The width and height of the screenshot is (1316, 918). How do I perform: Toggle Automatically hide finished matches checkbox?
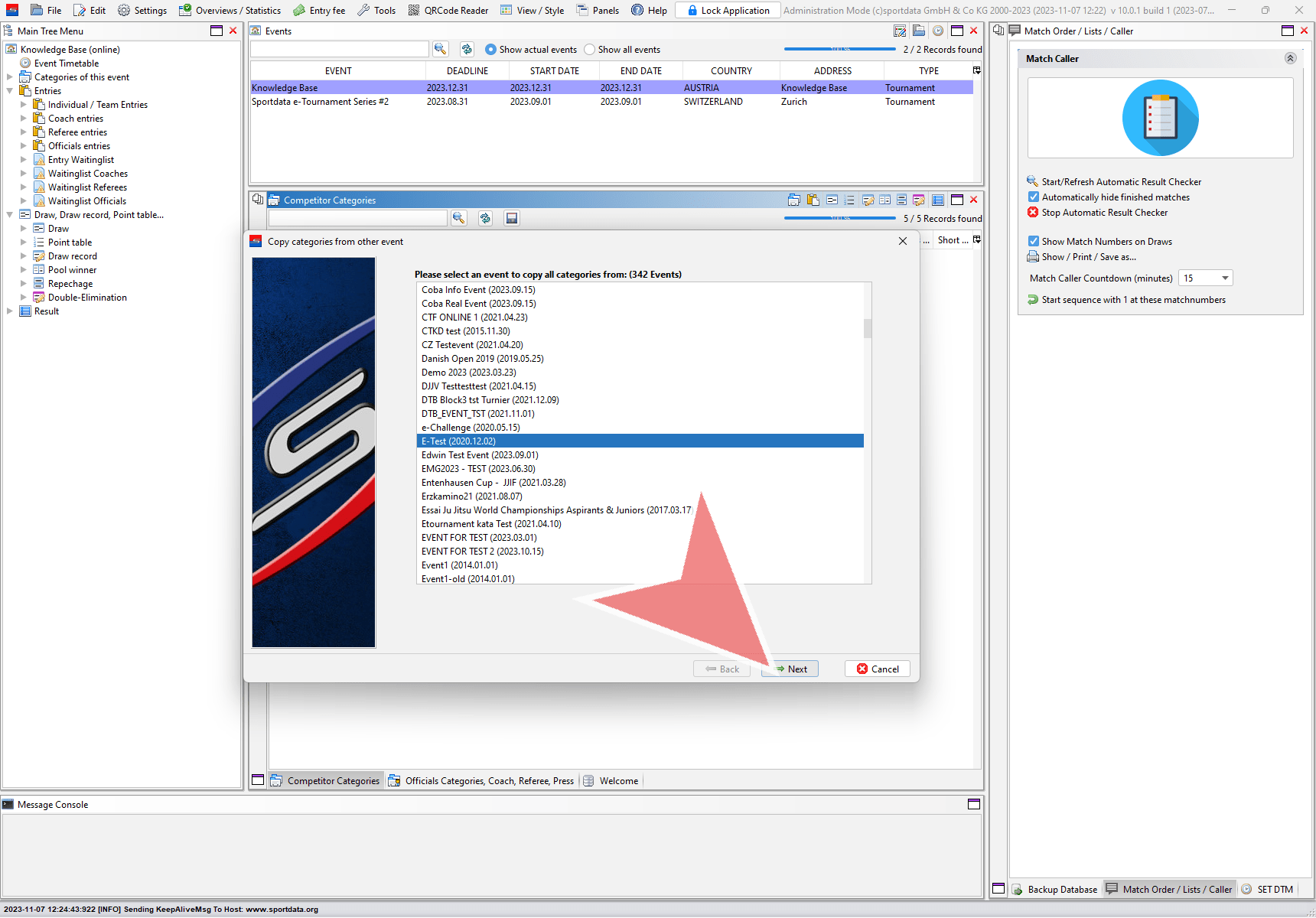coord(1033,197)
